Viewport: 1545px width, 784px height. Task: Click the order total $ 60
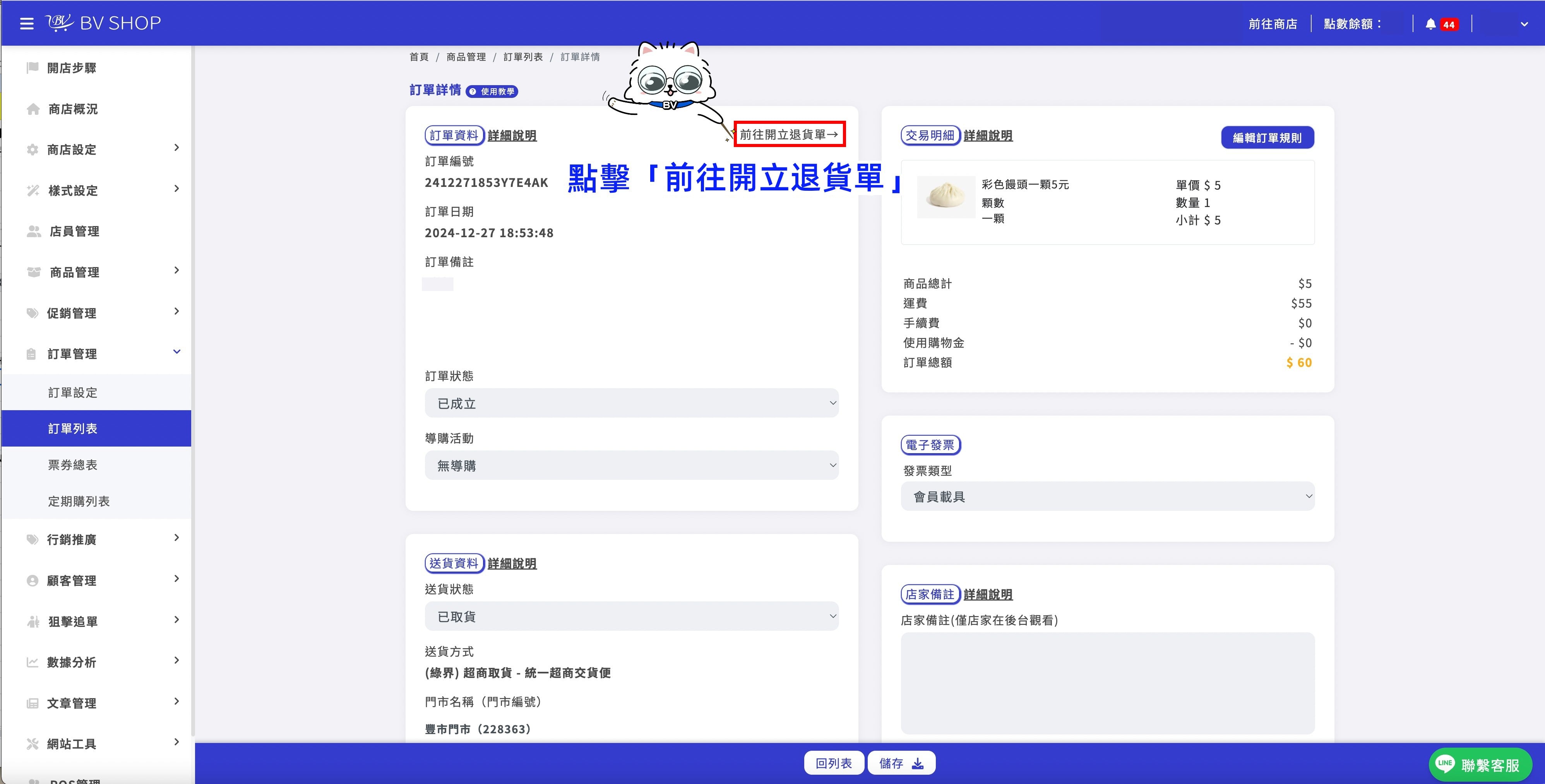pos(1299,362)
